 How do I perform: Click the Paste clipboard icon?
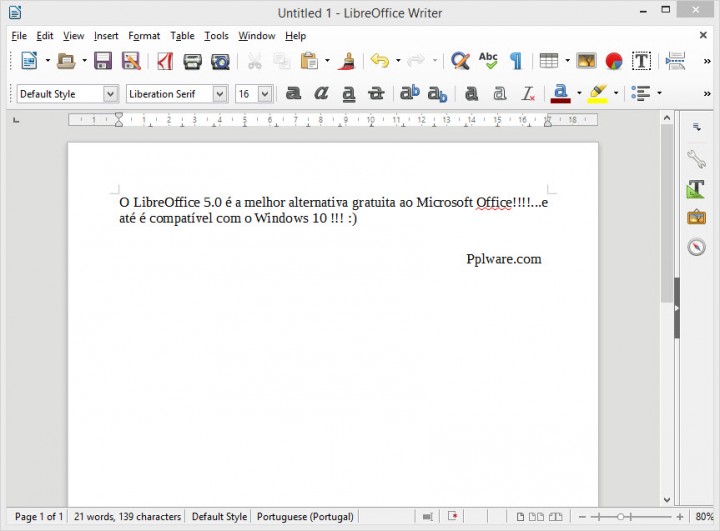(x=309, y=61)
